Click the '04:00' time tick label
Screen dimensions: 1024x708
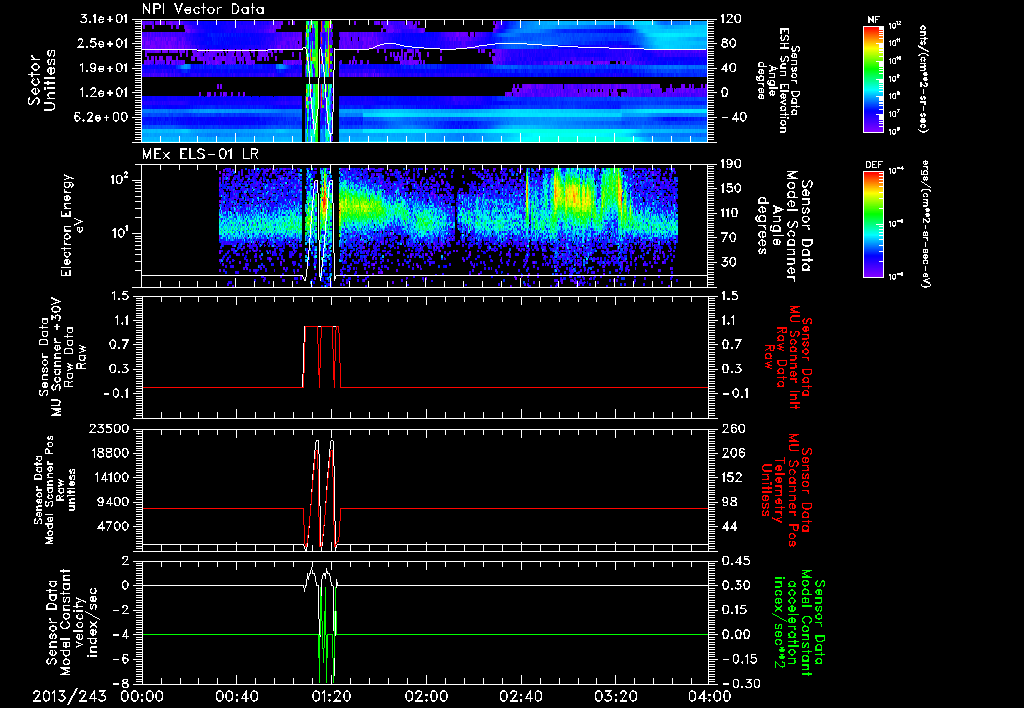point(710,697)
